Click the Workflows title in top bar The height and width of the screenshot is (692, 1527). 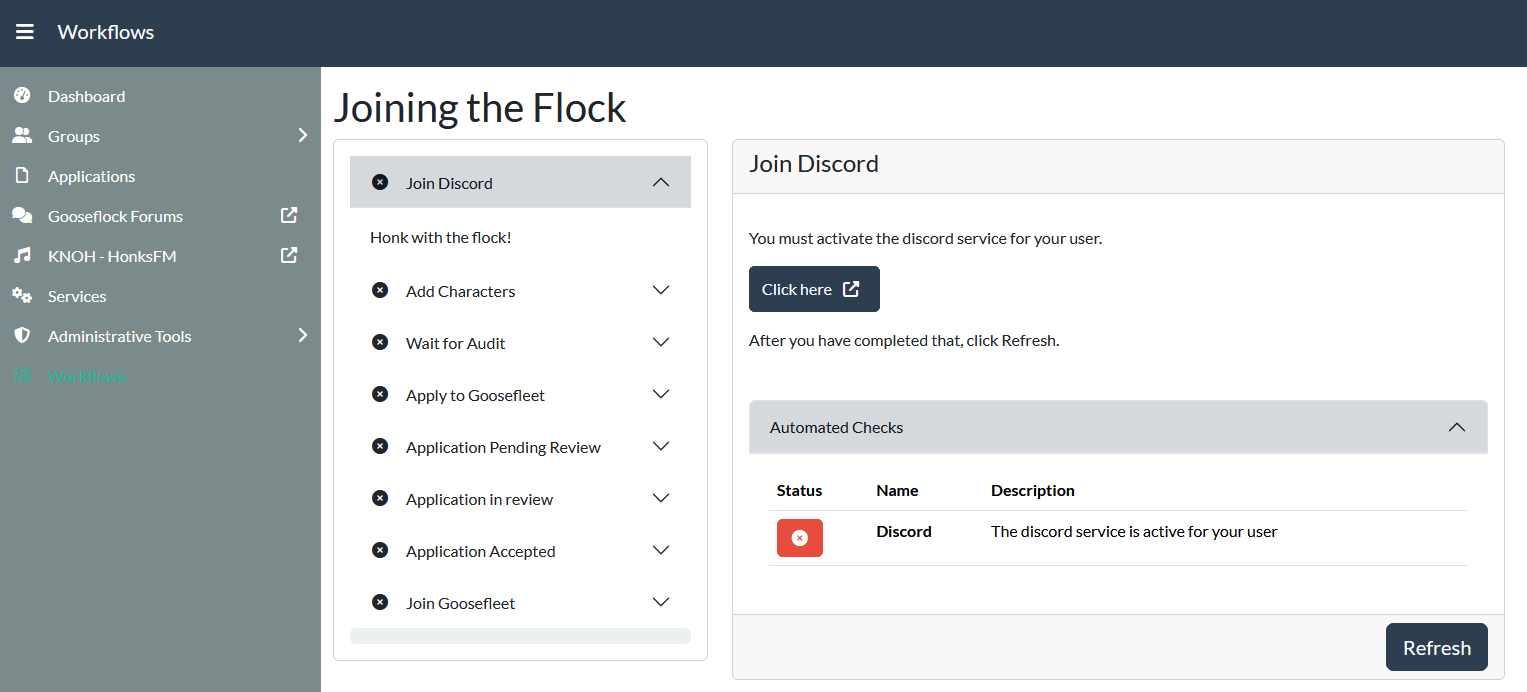(x=106, y=32)
